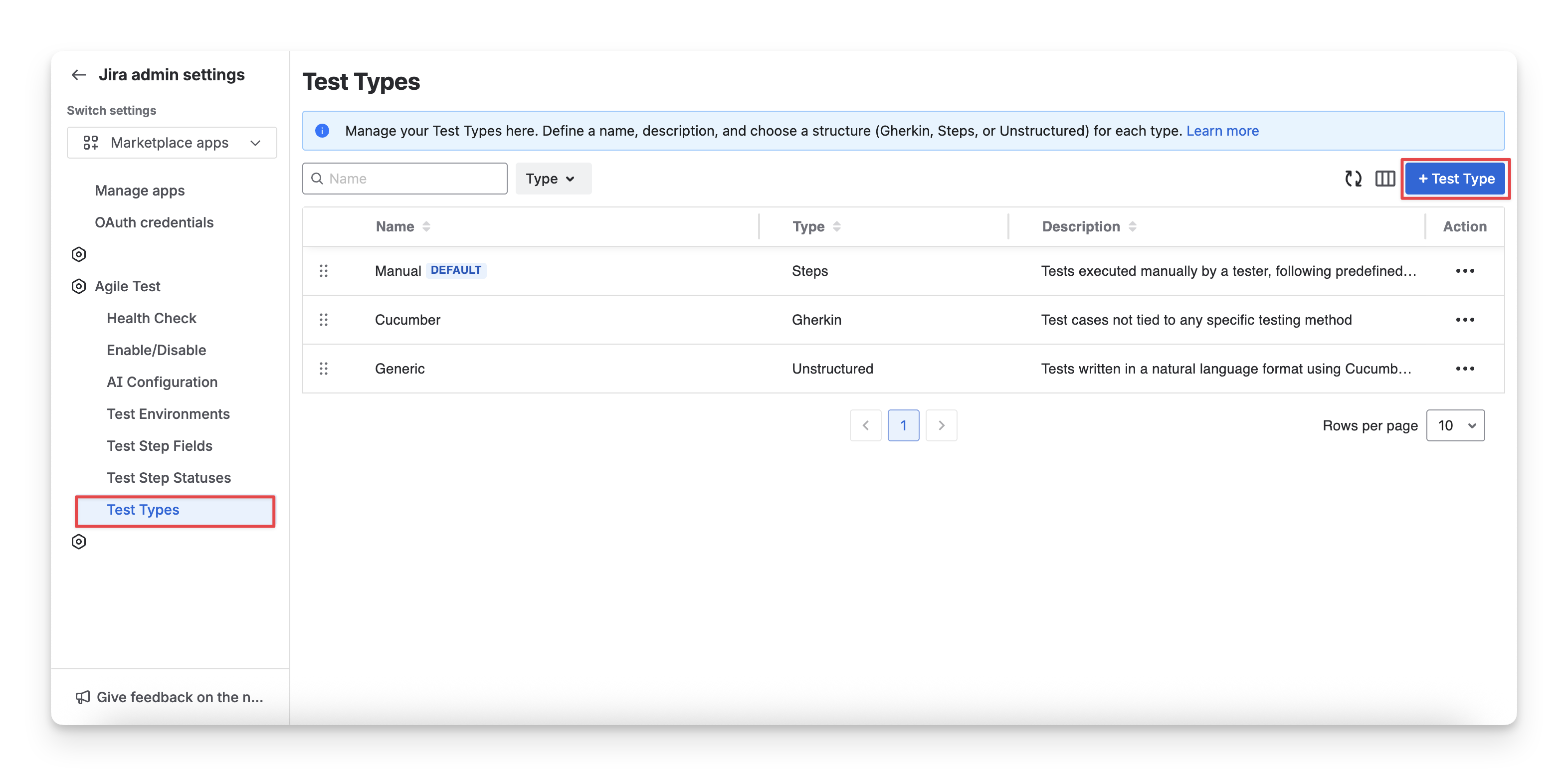Click drag handle of Manual row
This screenshot has width=1568, height=776.
tap(324, 271)
